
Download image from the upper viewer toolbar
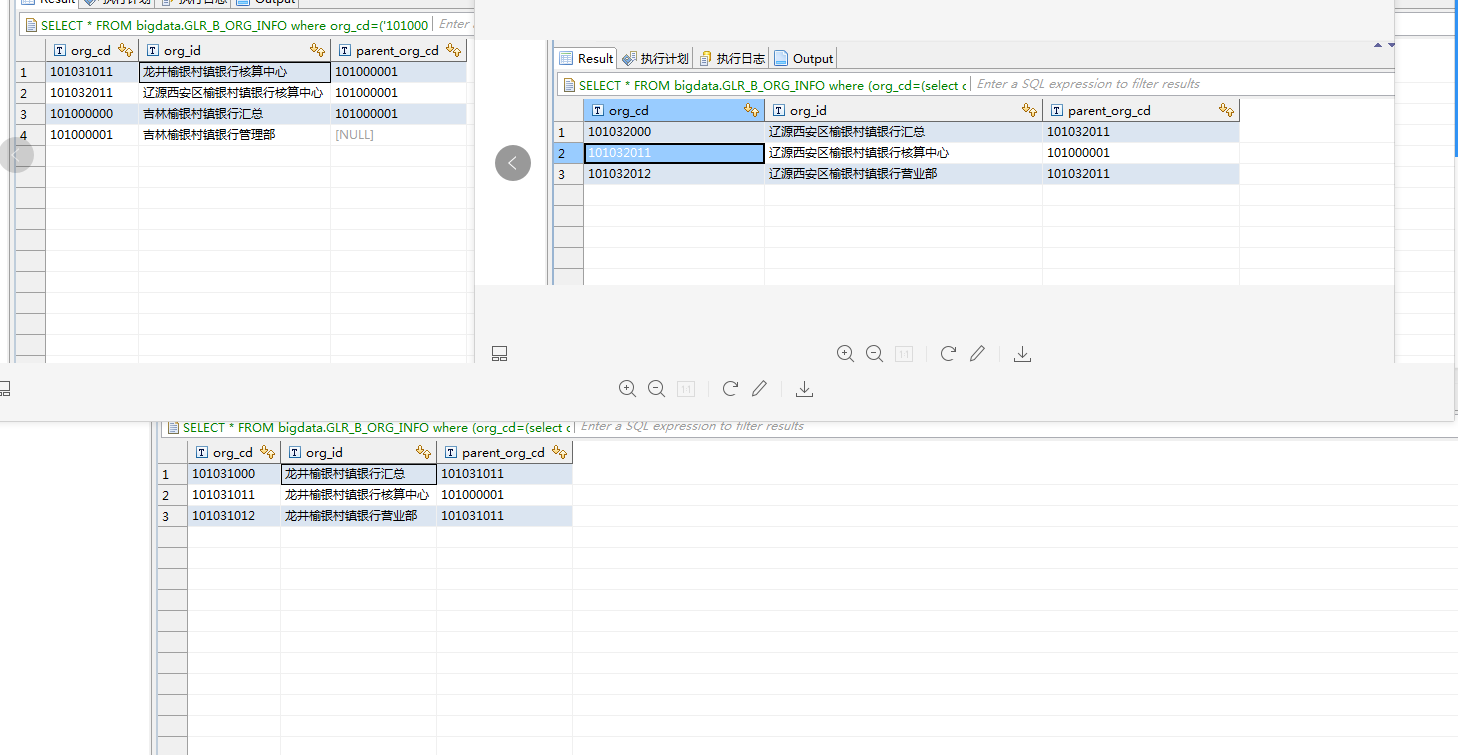1022,353
